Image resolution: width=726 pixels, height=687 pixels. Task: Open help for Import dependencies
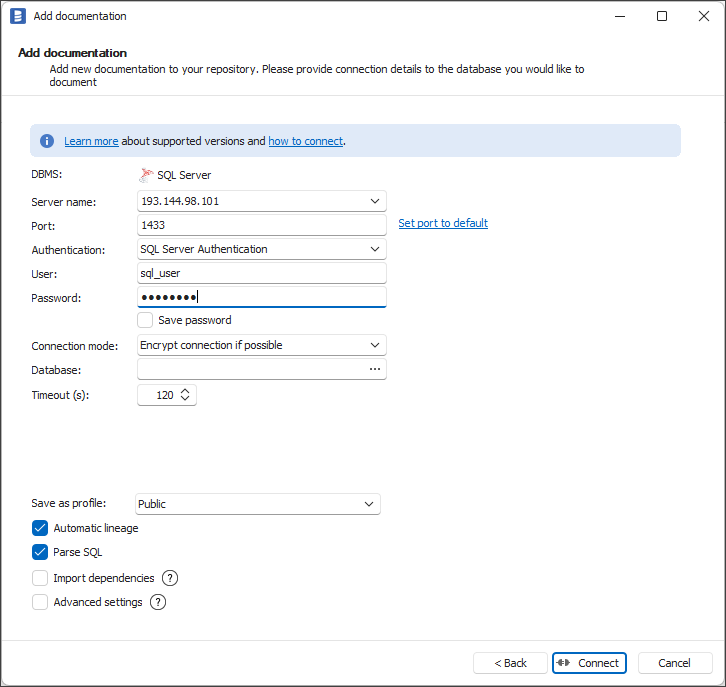point(170,578)
